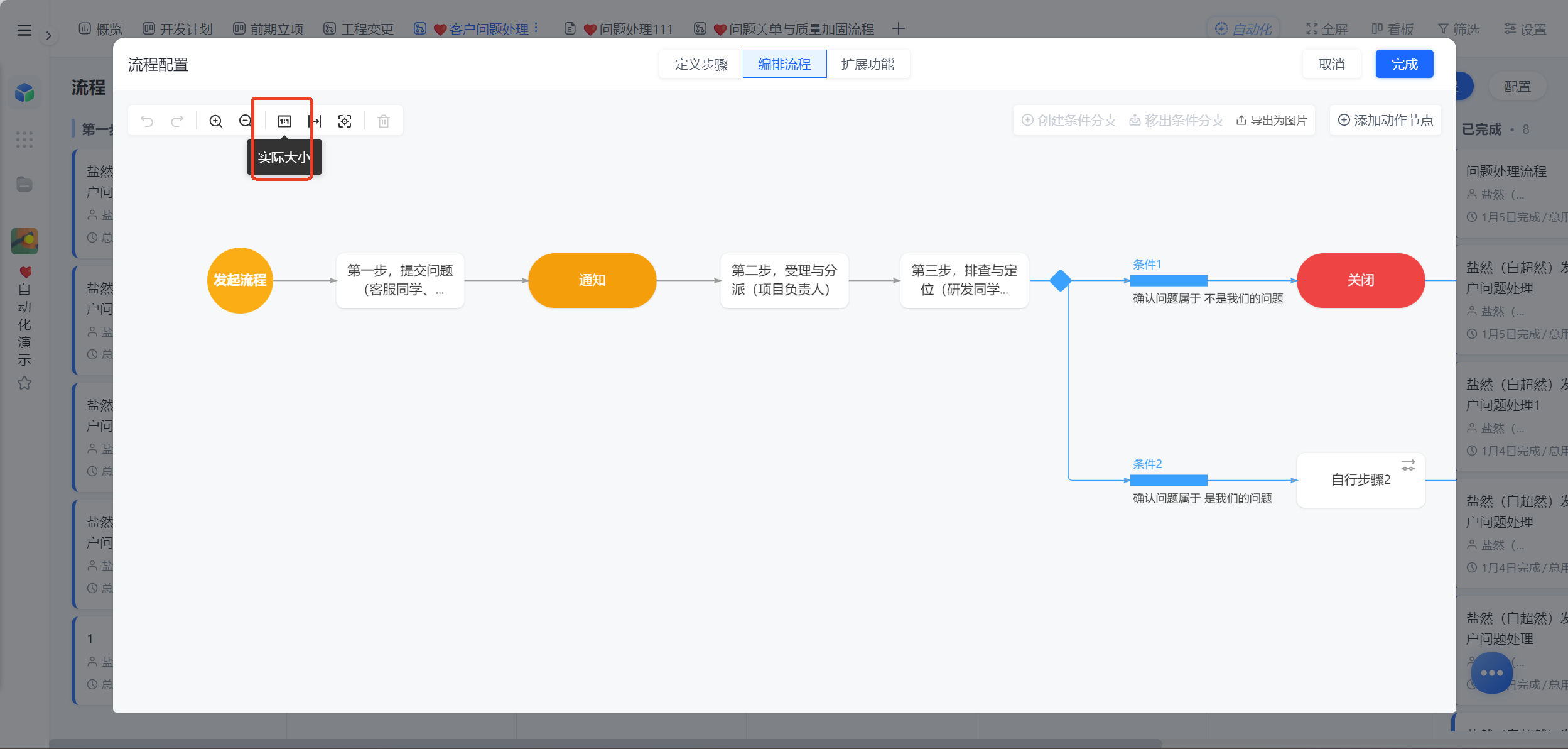The image size is (1568, 749).
Task: Click the folder icon in sidebar
Action: tap(24, 184)
